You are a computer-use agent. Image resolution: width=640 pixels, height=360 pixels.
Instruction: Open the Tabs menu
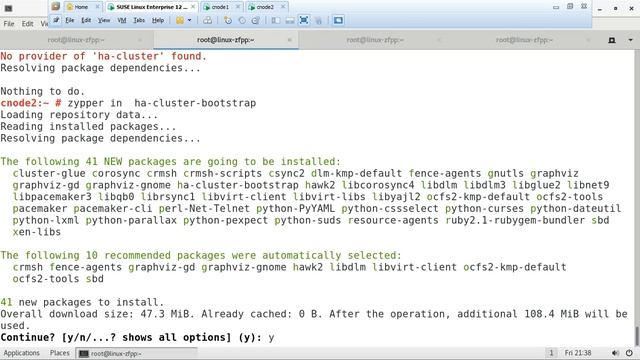click(139, 20)
